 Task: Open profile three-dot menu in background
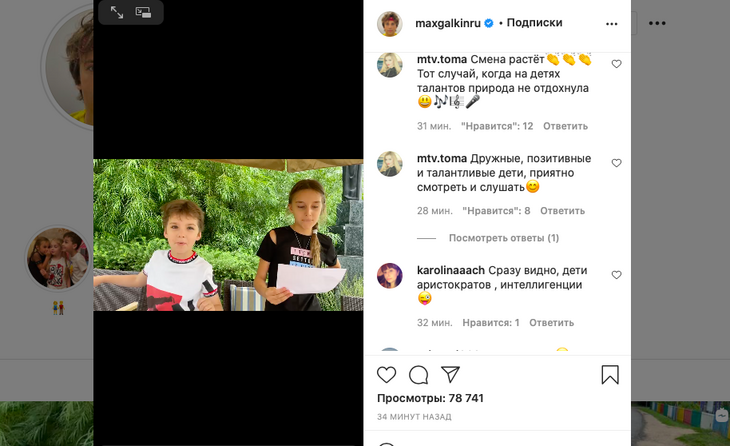point(657,23)
